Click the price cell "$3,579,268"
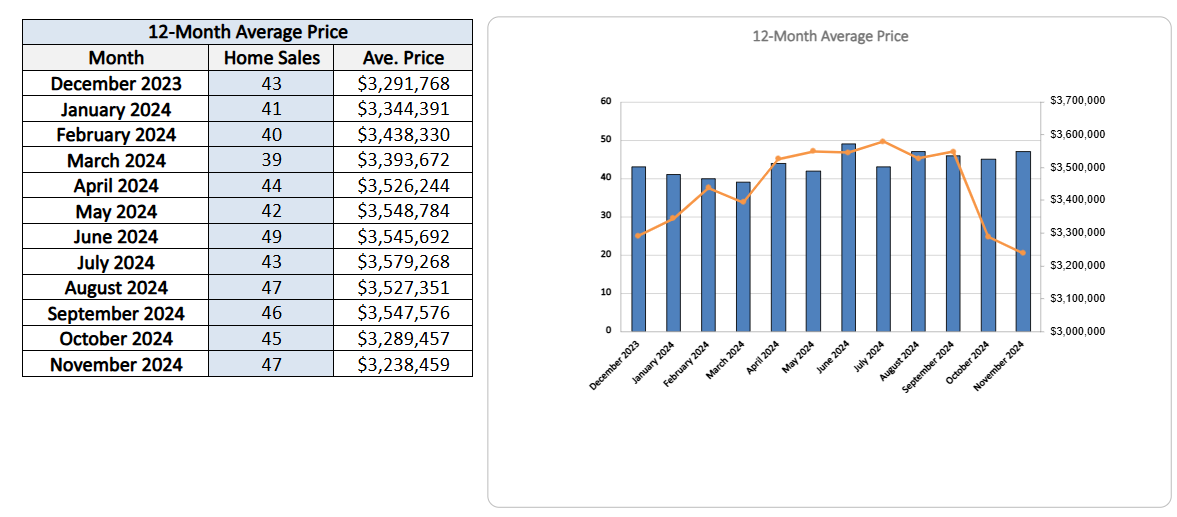1177x517 pixels. pyautogui.click(x=403, y=262)
